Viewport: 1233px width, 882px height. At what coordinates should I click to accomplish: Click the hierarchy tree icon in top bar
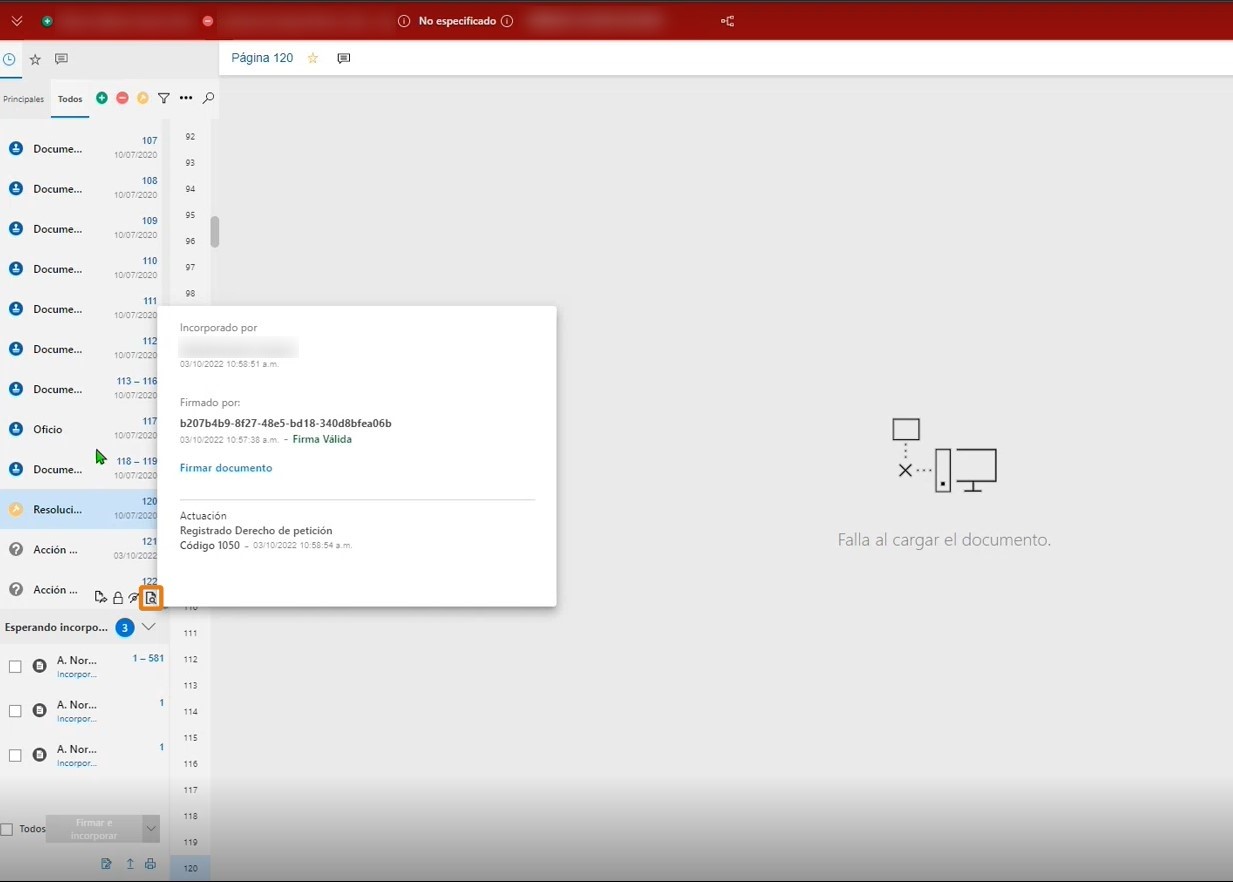coord(727,21)
